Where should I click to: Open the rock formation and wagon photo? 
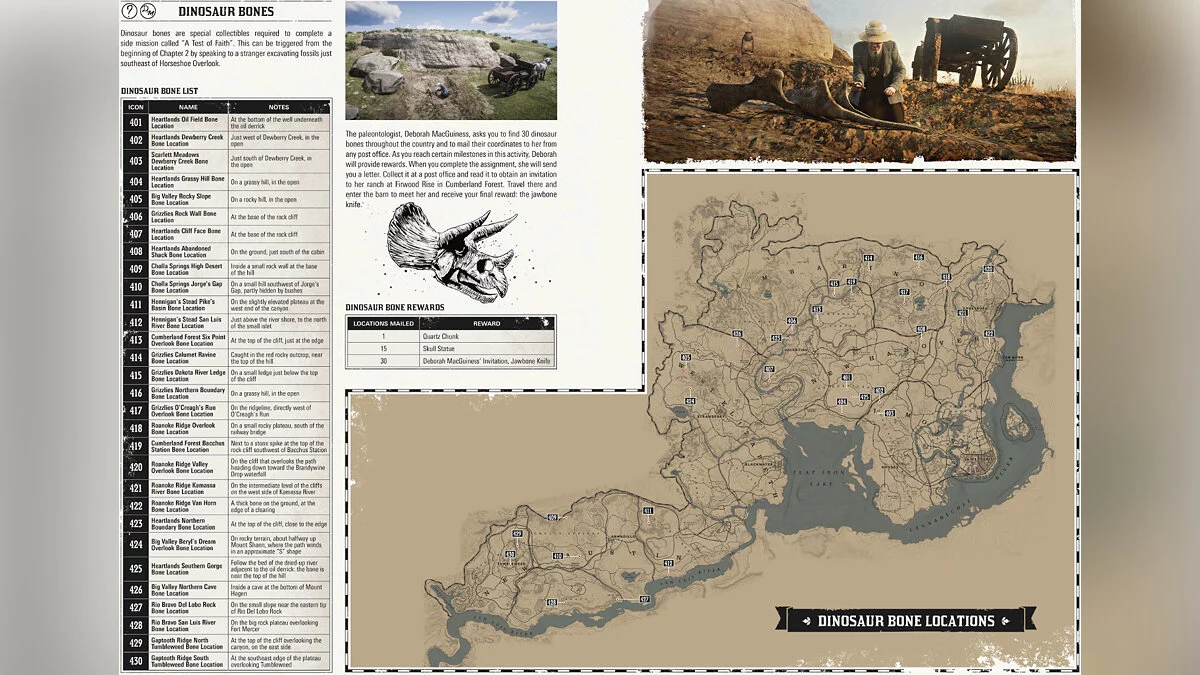(451, 61)
